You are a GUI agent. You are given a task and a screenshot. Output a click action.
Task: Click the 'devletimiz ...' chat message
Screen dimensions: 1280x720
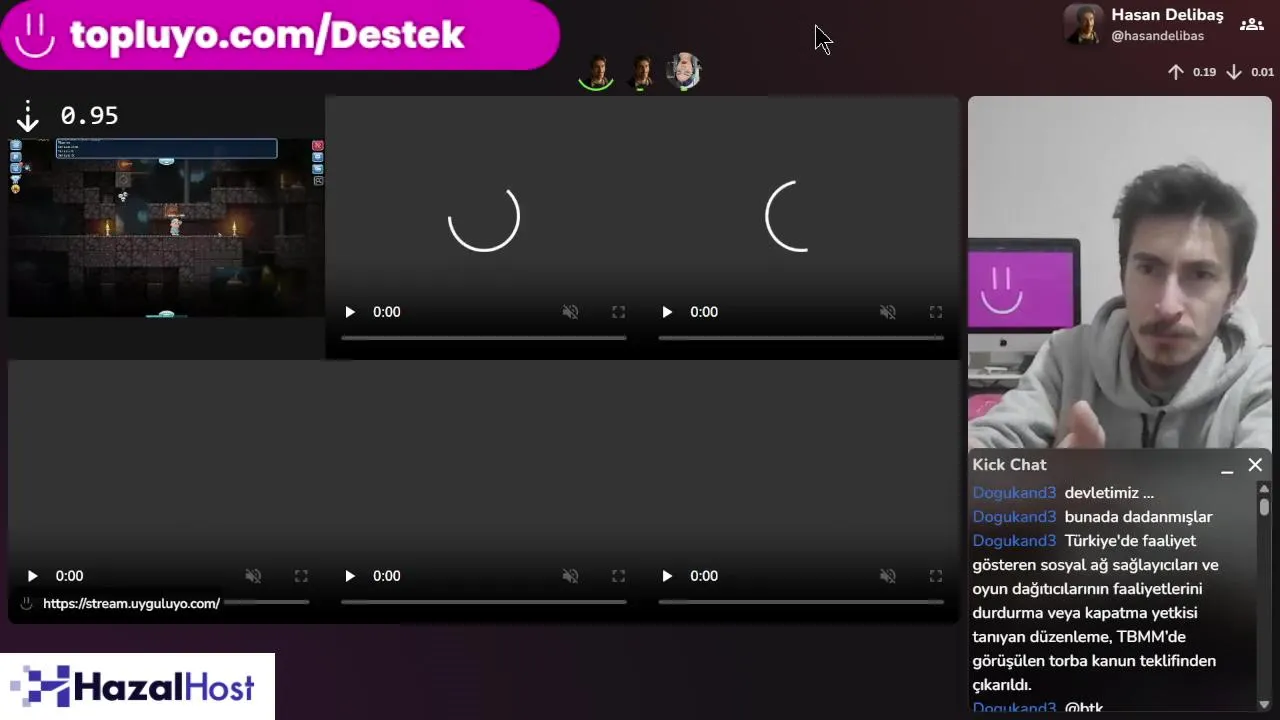click(x=1109, y=493)
